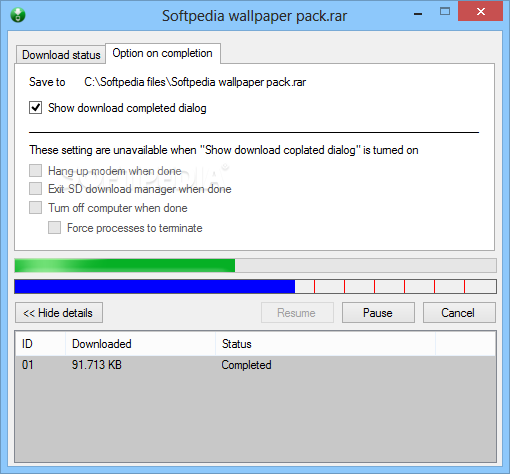Click the << Hide details button
The height and width of the screenshot is (474, 510).
59,313
